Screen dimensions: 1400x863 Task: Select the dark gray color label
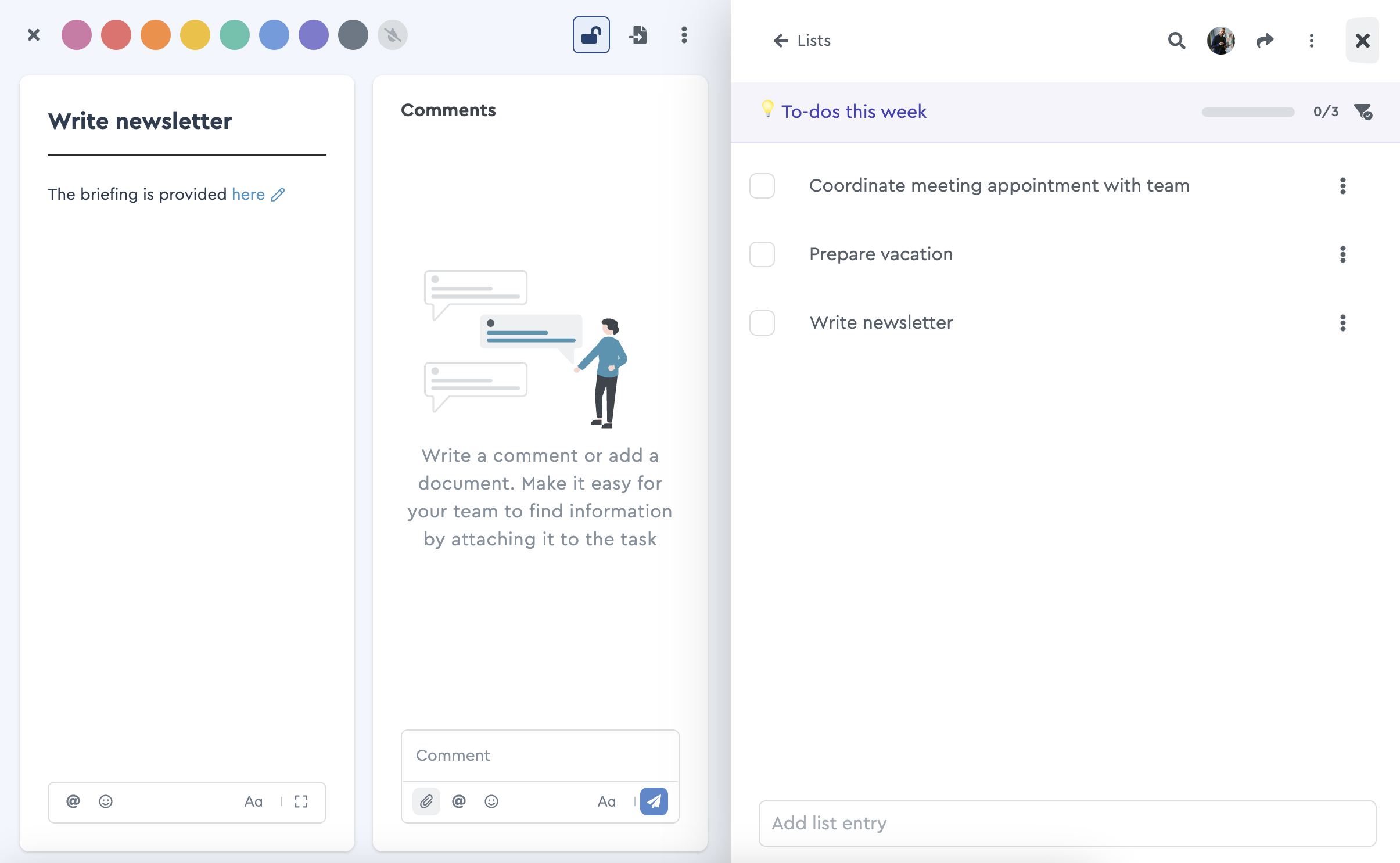point(353,35)
